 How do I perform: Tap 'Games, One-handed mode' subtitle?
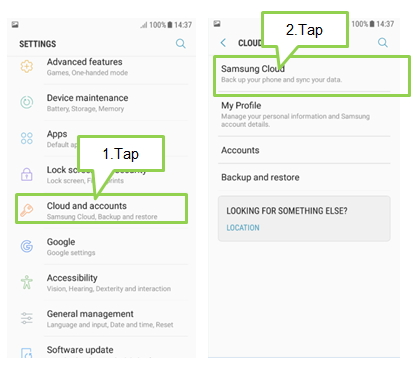tap(87, 73)
